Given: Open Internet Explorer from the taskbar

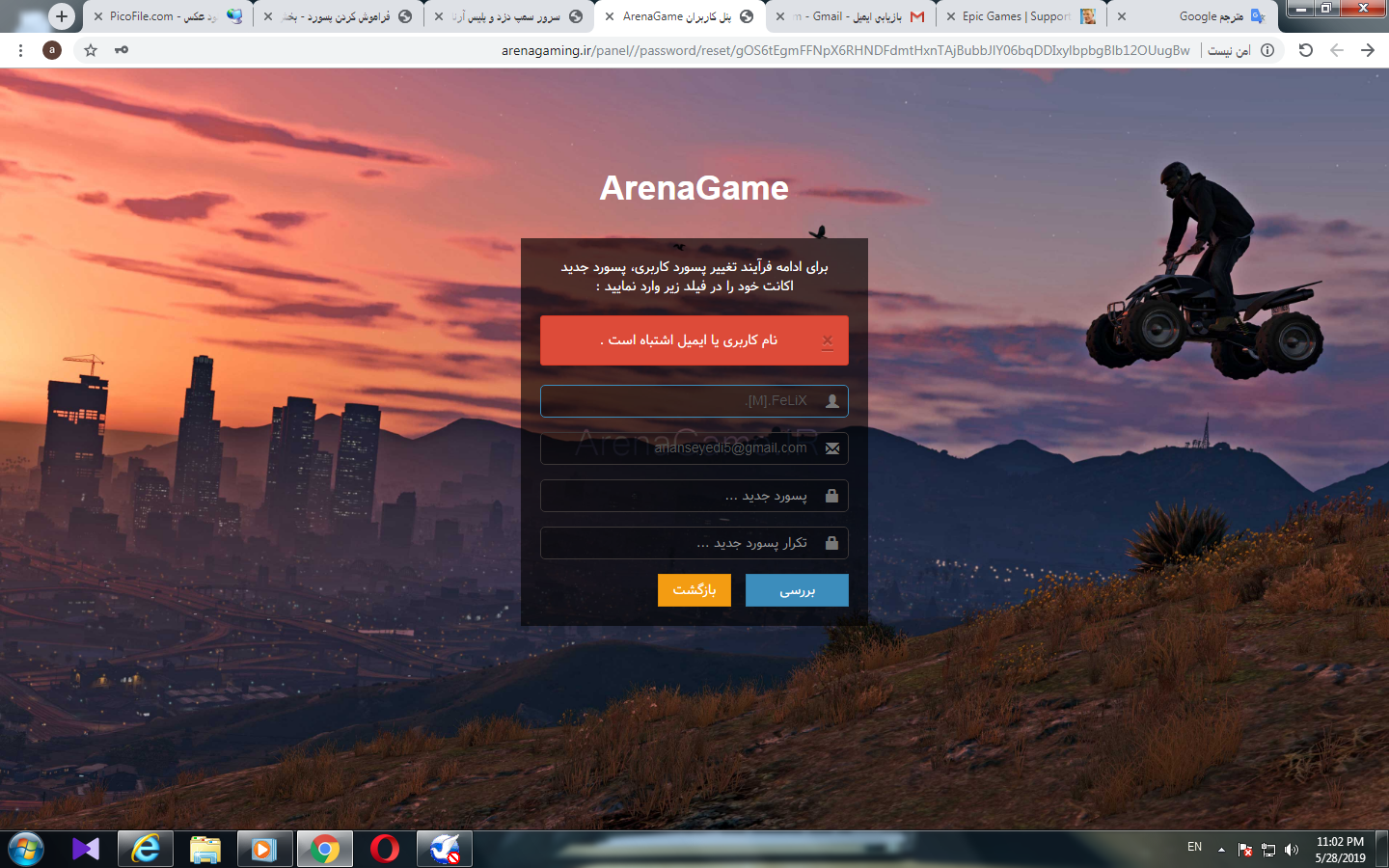Looking at the screenshot, I should (146, 850).
